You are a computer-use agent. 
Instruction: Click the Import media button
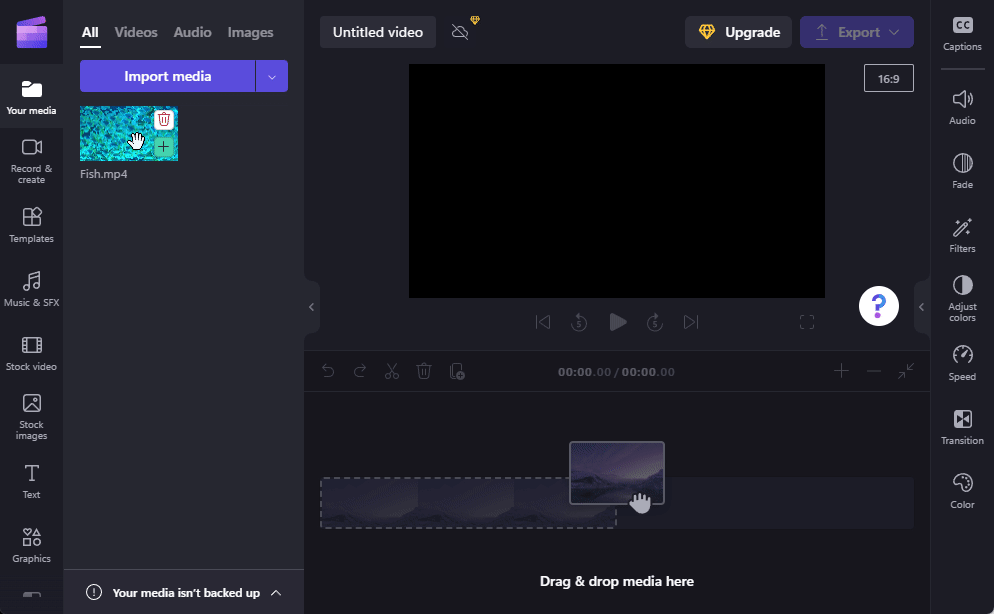pos(167,77)
